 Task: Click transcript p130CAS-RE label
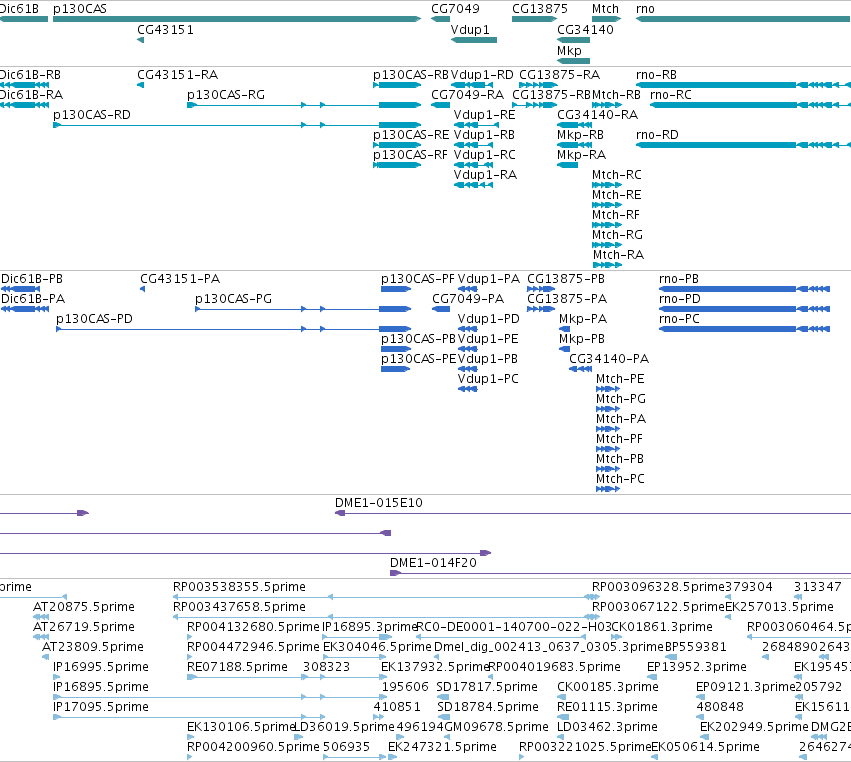411,135
